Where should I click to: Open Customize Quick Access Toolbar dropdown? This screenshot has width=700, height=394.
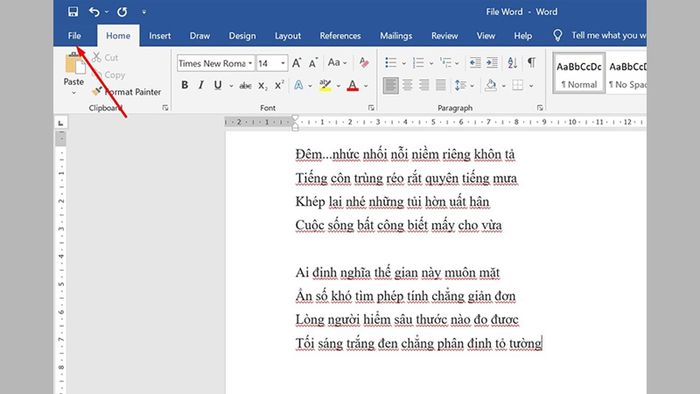[x=144, y=12]
